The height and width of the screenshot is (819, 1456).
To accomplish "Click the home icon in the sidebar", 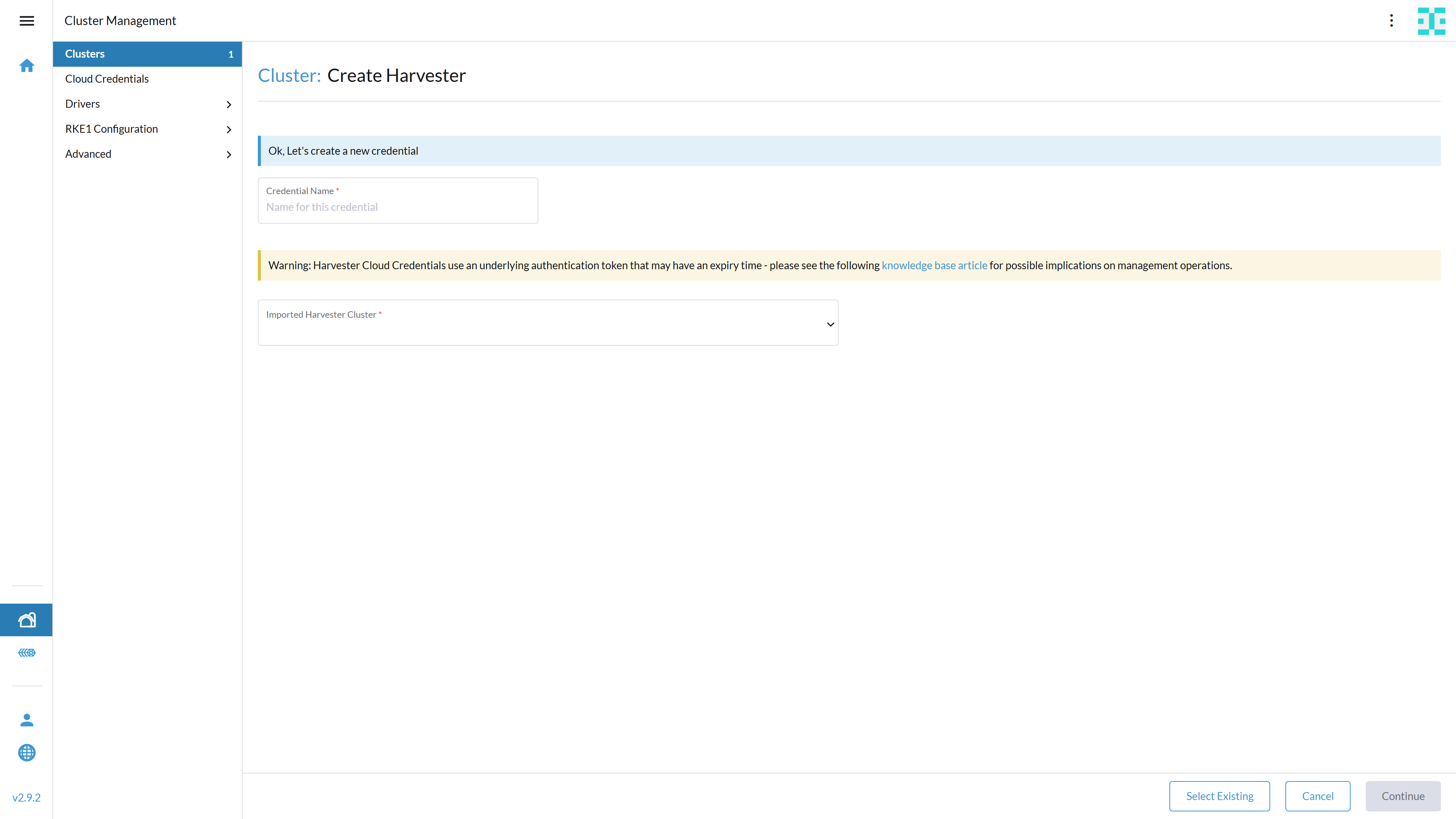I will (x=27, y=66).
